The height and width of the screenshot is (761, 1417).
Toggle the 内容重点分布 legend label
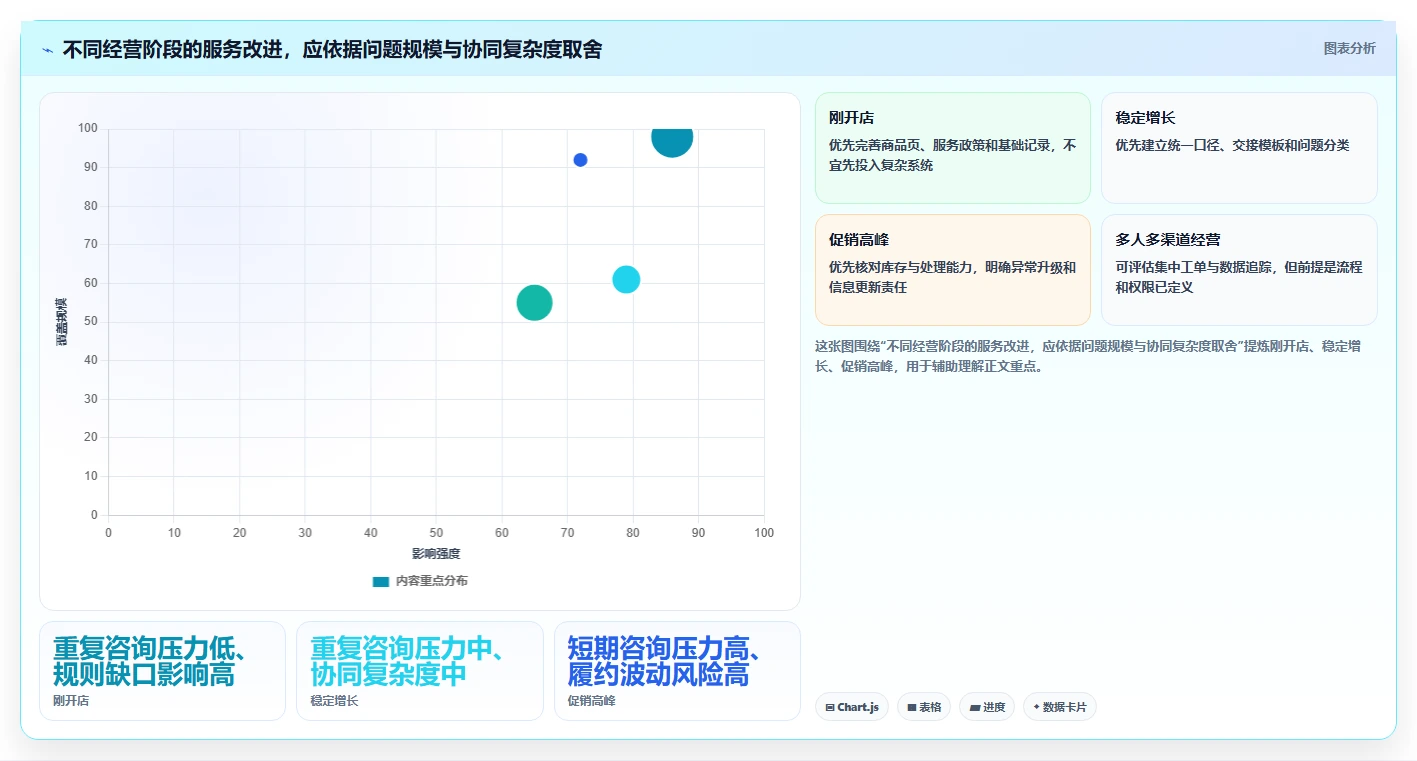tap(431, 581)
